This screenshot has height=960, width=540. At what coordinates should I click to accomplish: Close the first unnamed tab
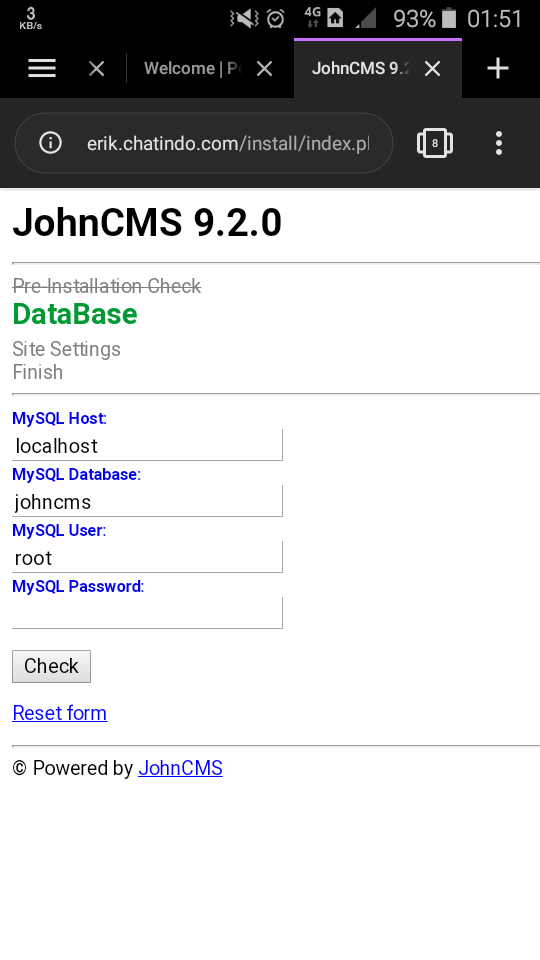pos(97,69)
